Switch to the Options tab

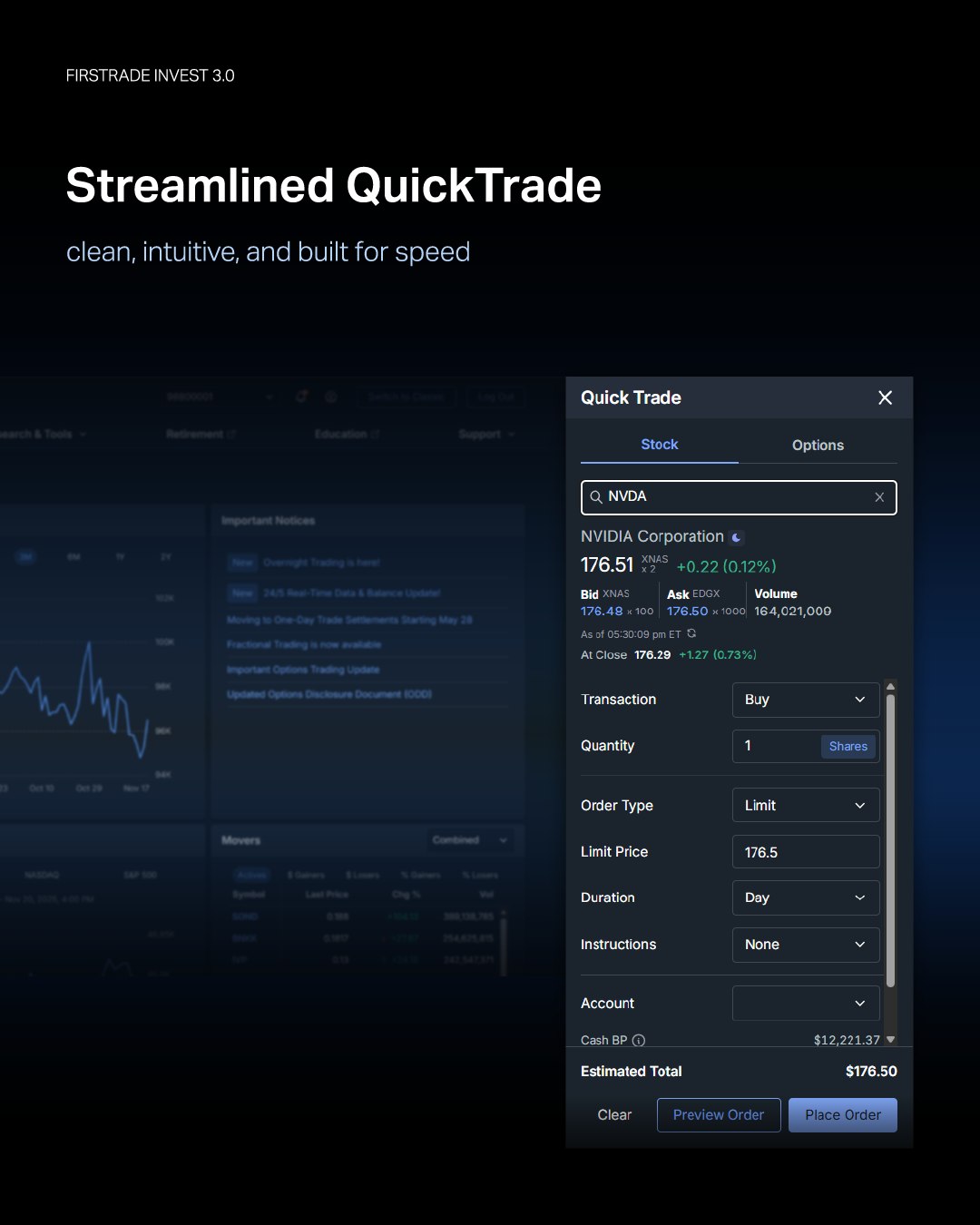tap(818, 445)
